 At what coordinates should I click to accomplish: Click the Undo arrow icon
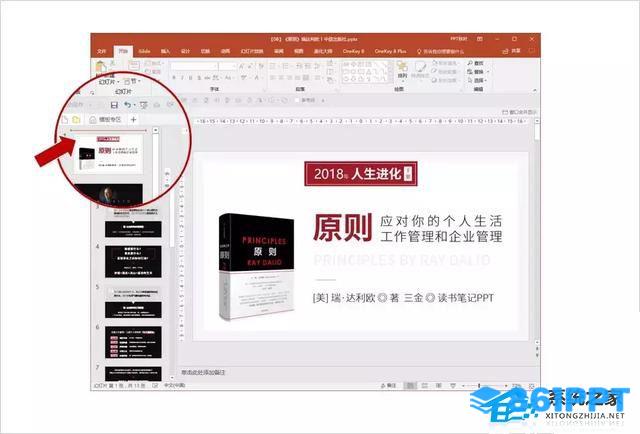coord(128,105)
